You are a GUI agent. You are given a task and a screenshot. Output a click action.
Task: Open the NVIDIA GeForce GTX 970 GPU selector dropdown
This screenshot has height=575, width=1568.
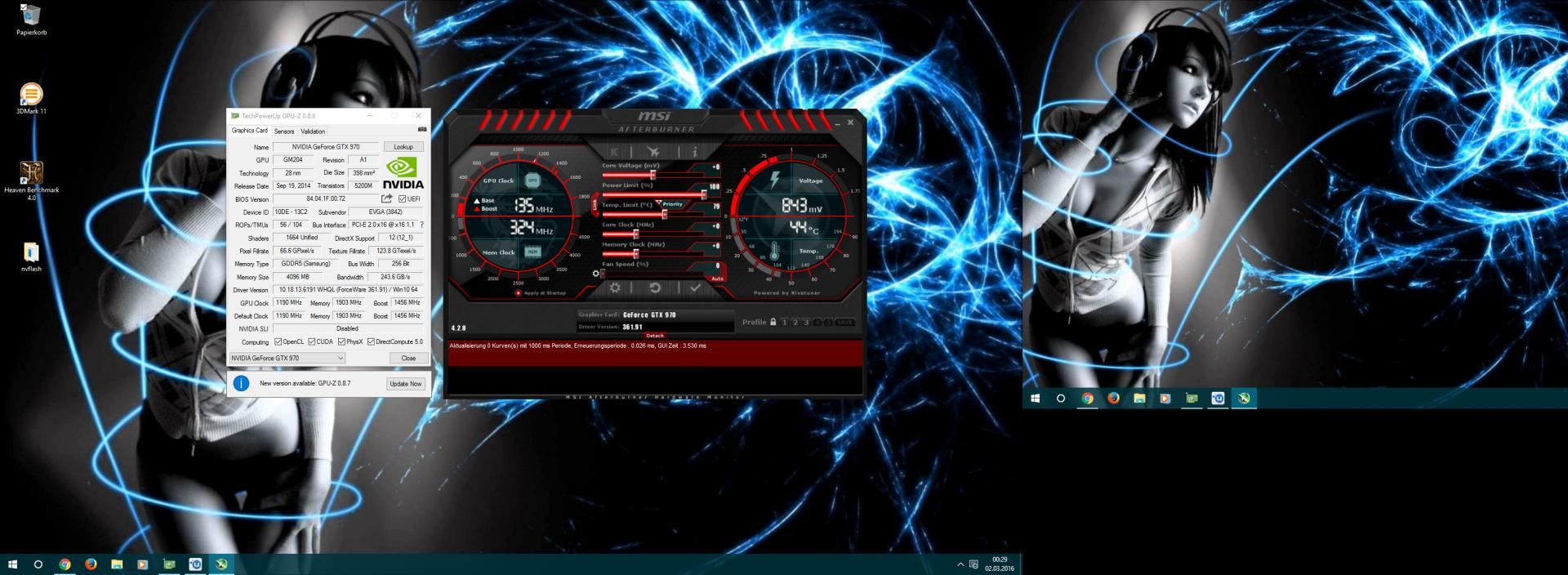pos(287,358)
